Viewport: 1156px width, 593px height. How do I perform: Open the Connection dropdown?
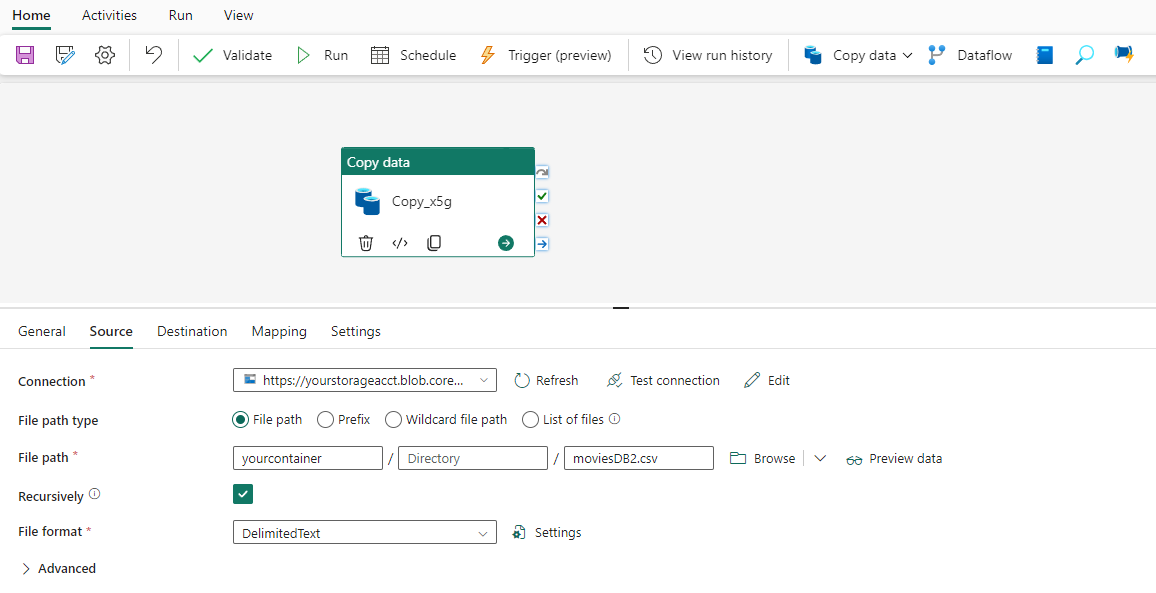click(x=365, y=381)
